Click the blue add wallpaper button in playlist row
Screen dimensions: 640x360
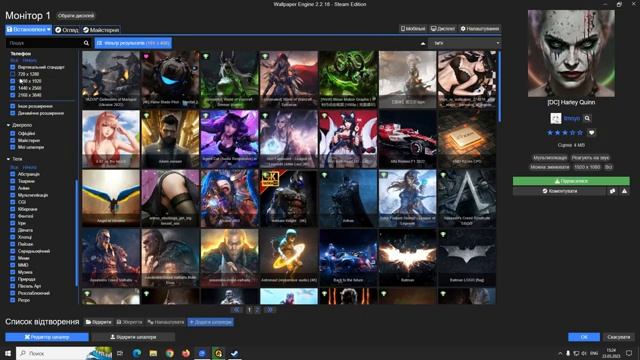tap(211, 322)
